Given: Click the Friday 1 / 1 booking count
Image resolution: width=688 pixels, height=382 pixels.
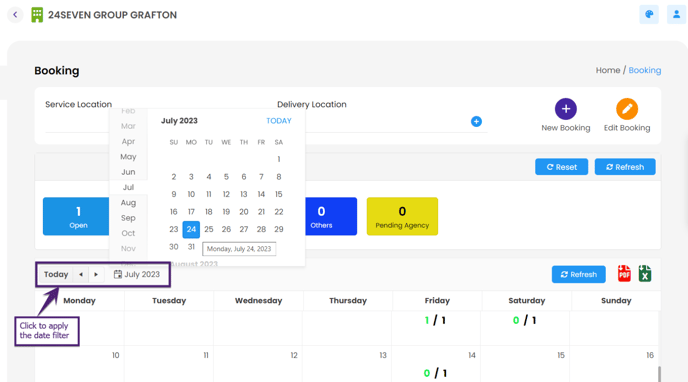Looking at the screenshot, I should pos(435,321).
